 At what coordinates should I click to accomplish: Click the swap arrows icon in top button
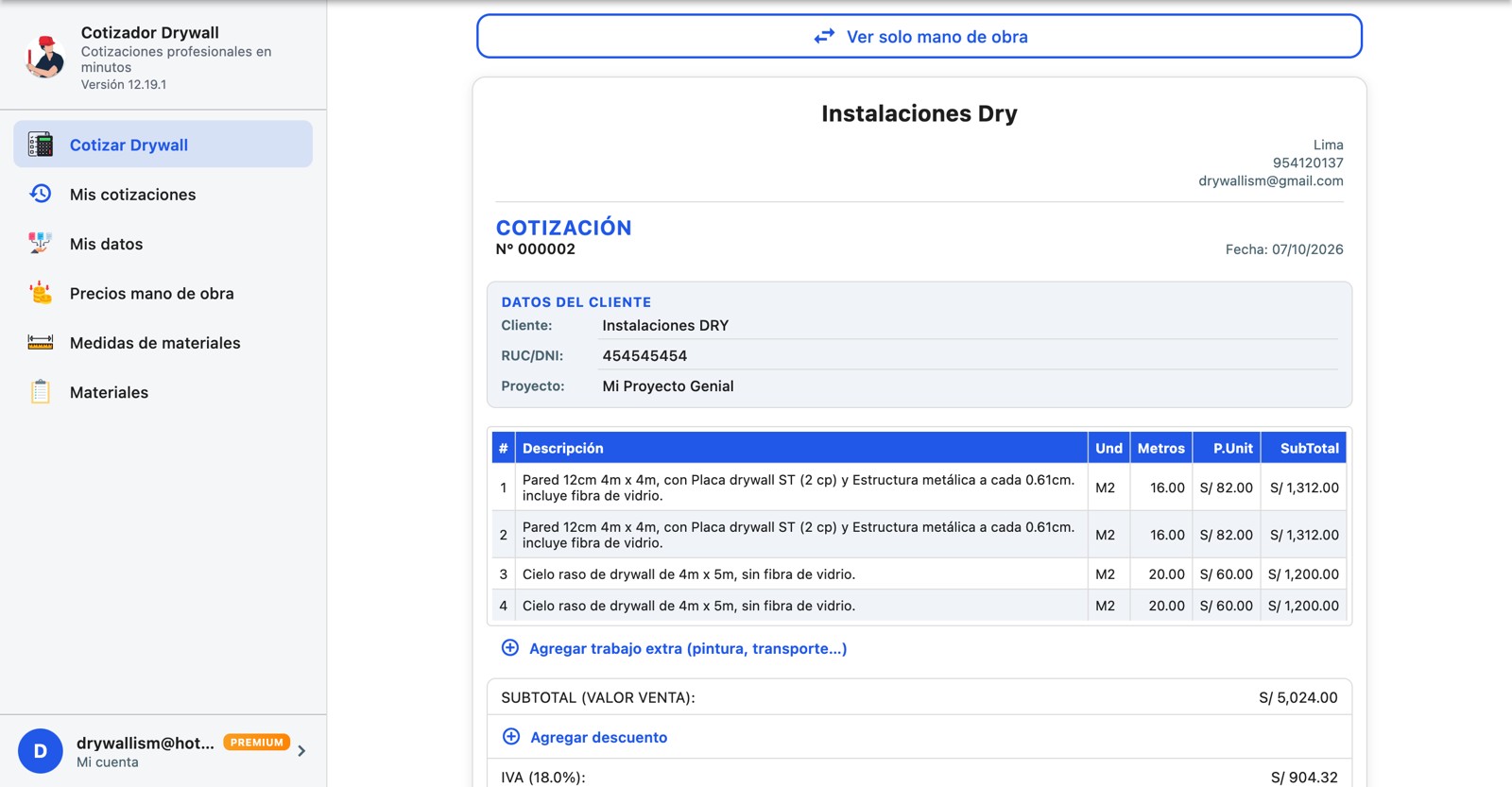pyautogui.click(x=824, y=36)
